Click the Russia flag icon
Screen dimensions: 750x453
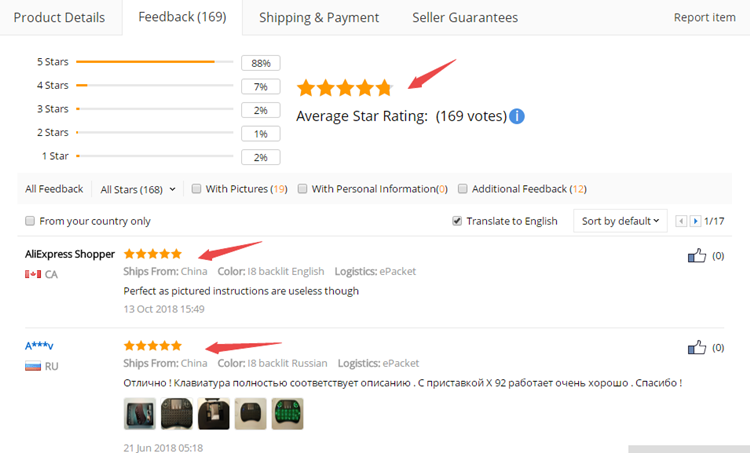coord(32,366)
